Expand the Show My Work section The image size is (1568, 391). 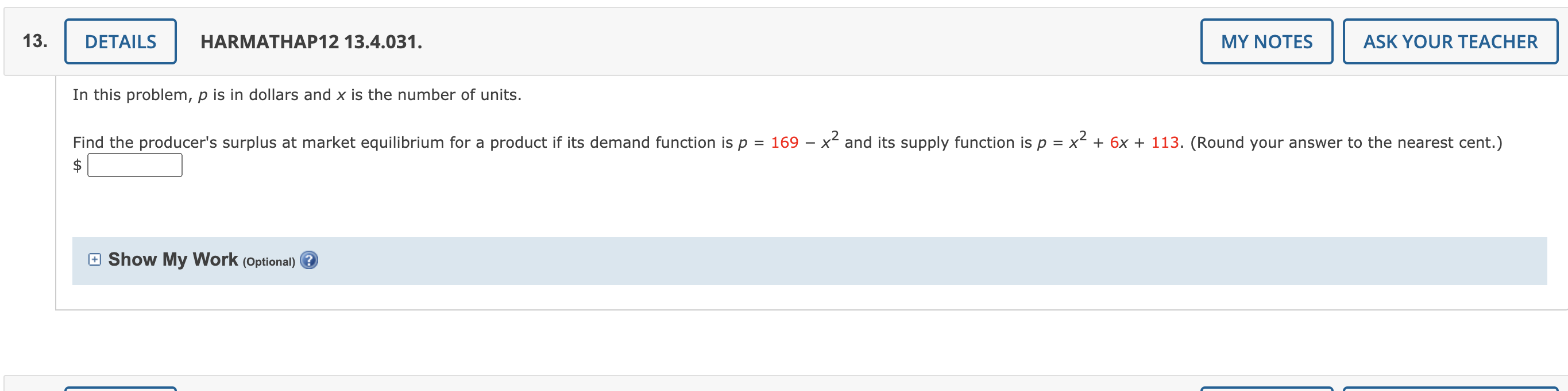click(172, 259)
